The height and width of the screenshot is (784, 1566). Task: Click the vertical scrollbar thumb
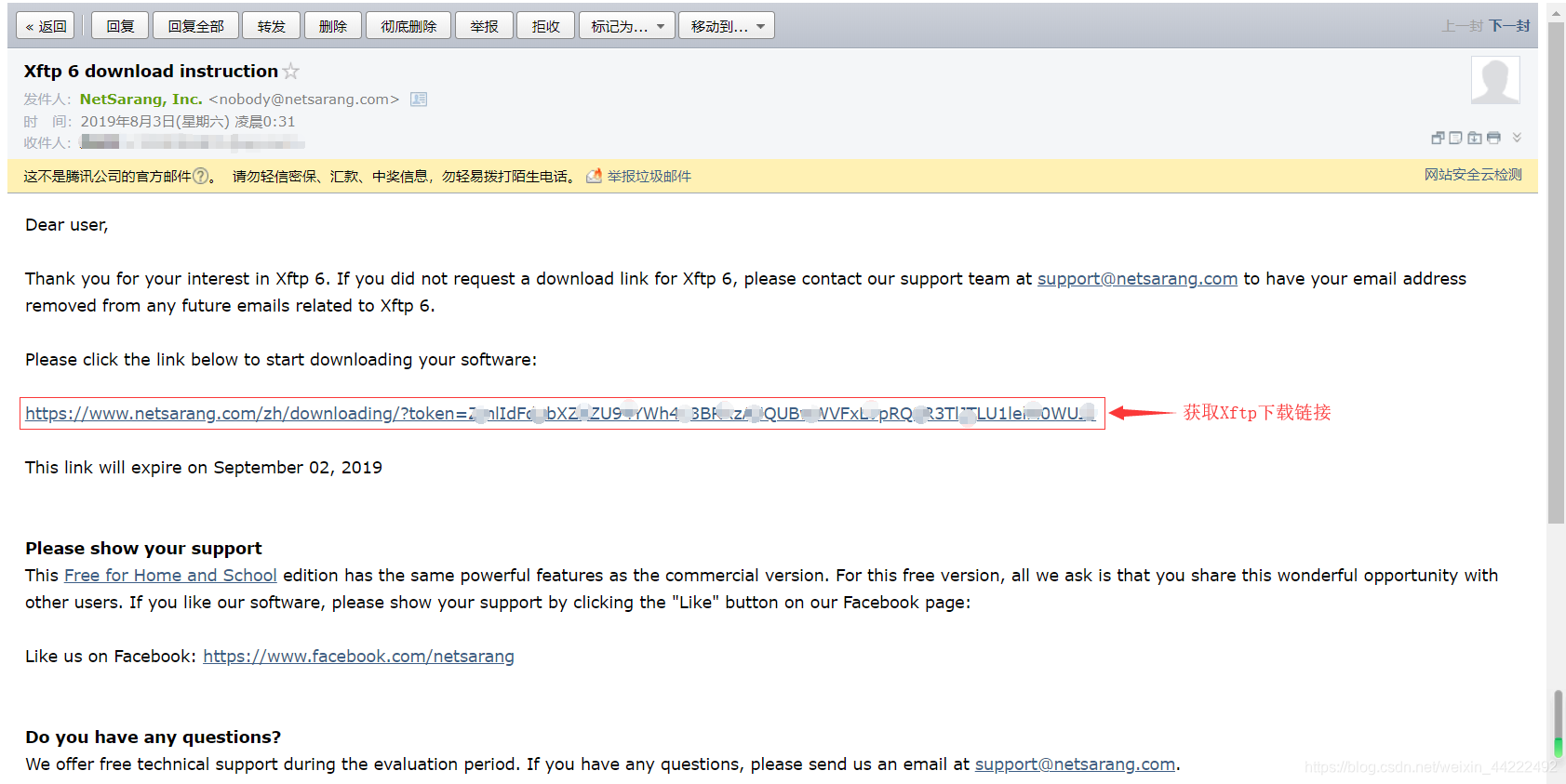click(x=1557, y=272)
